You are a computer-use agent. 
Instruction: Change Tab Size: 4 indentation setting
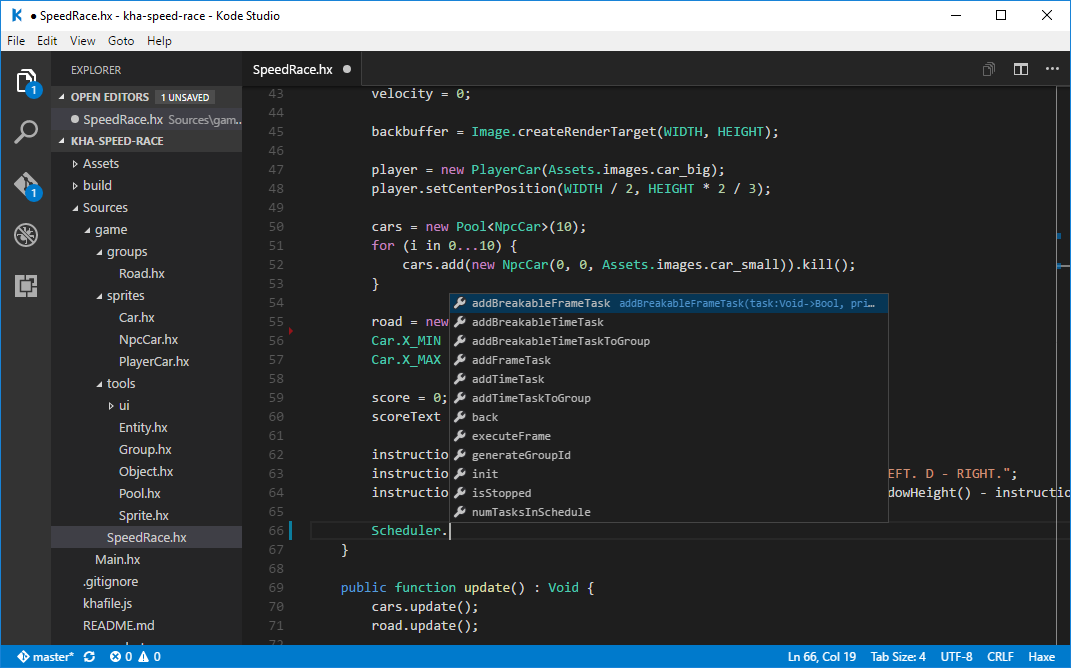pyautogui.click(x=898, y=657)
